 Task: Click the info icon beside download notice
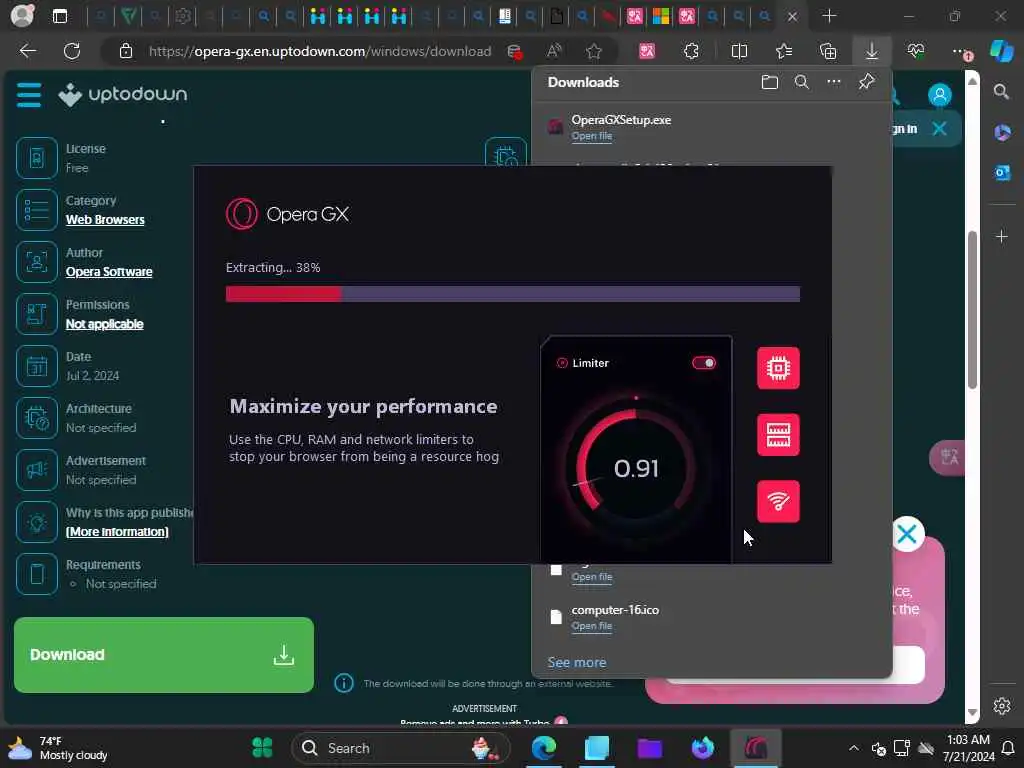(x=344, y=683)
